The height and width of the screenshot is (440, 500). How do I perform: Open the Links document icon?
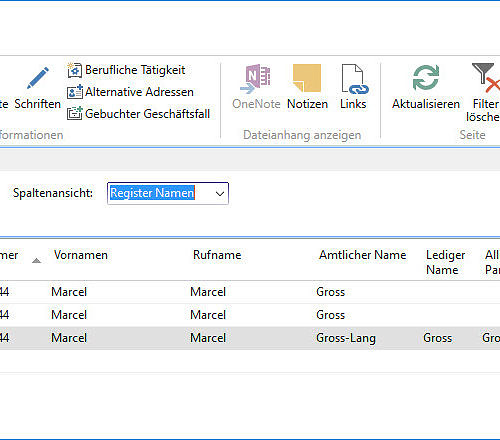click(354, 79)
